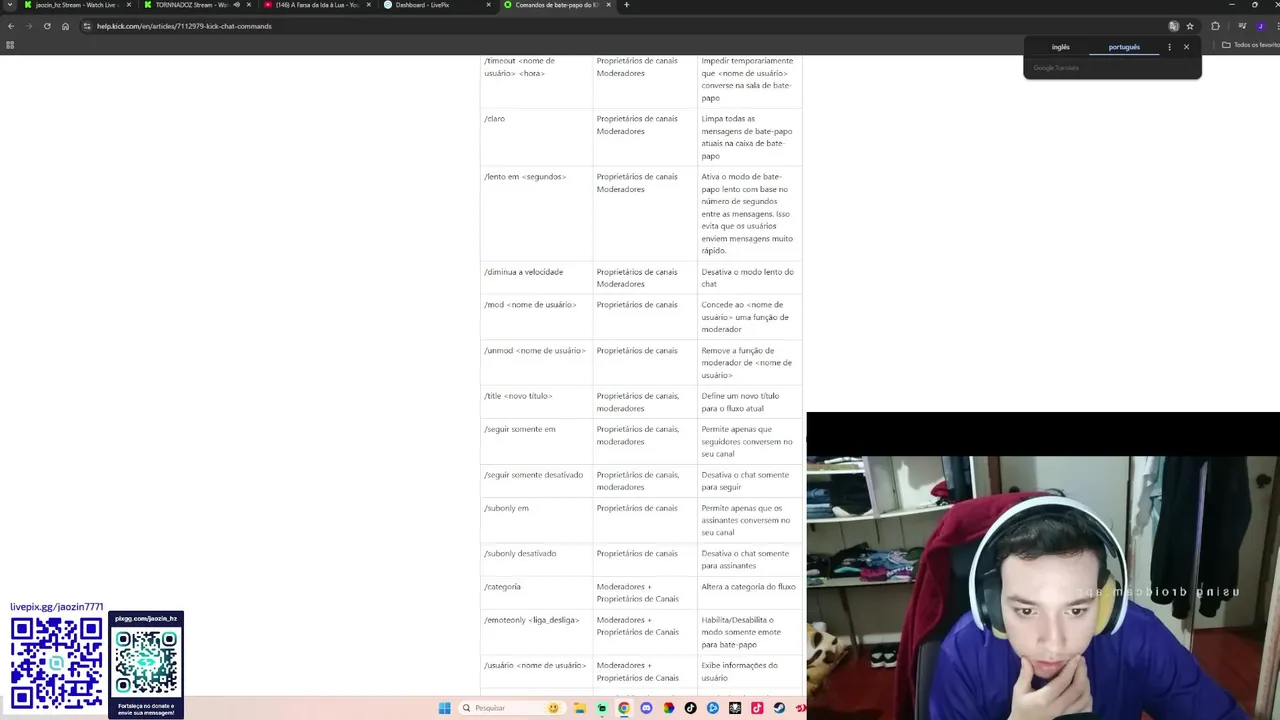Open Discord from the taskbar
The width and height of the screenshot is (1280, 720).
(646, 708)
